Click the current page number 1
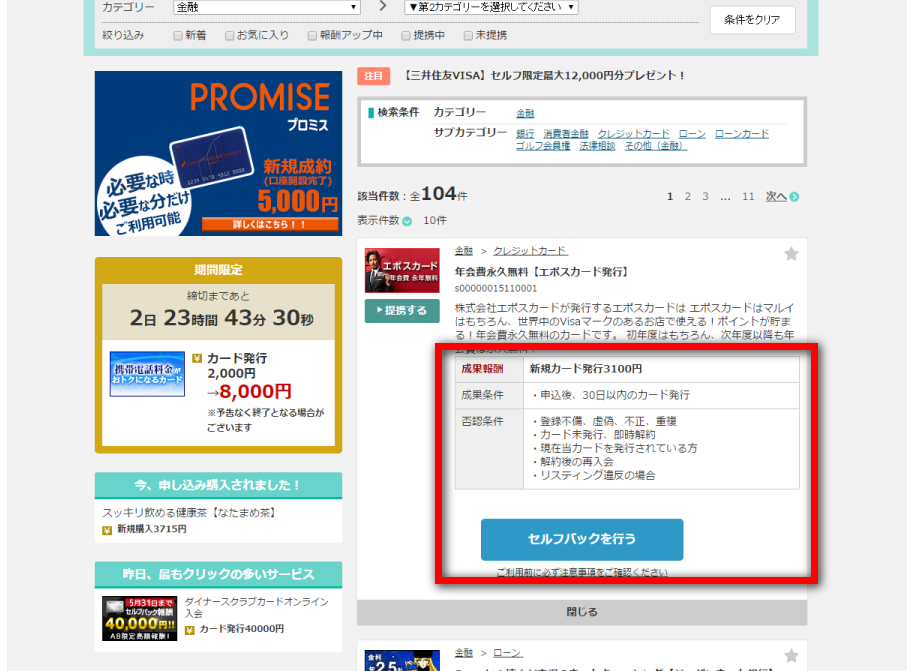The width and height of the screenshot is (911, 671). pos(670,196)
